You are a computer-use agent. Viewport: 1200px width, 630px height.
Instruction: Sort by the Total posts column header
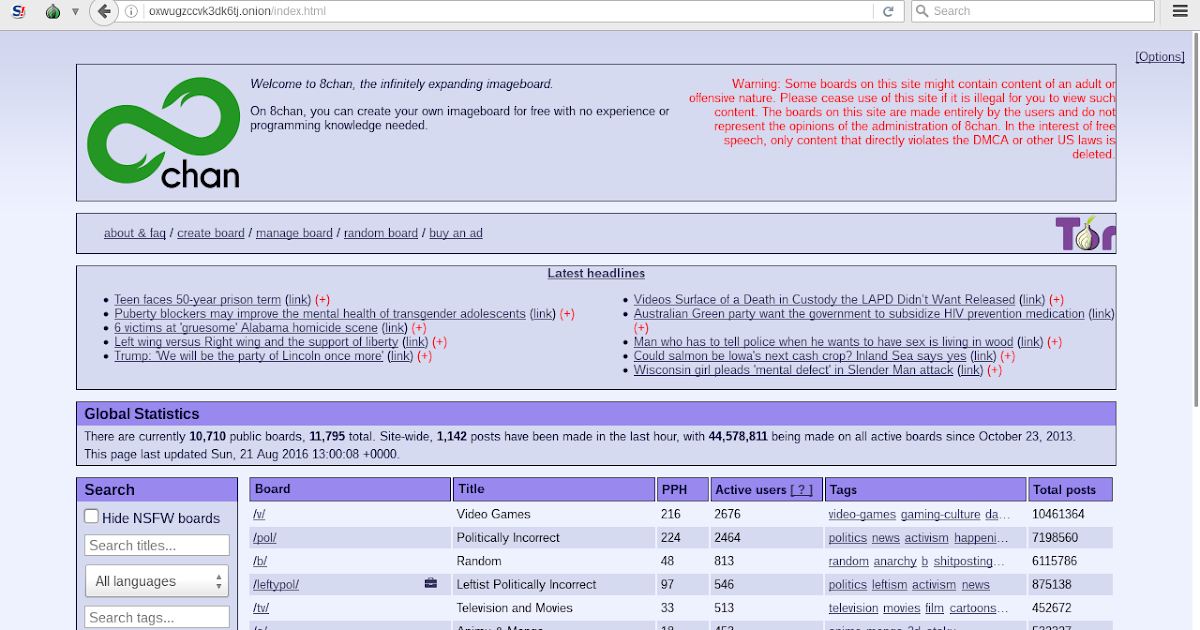click(1070, 489)
